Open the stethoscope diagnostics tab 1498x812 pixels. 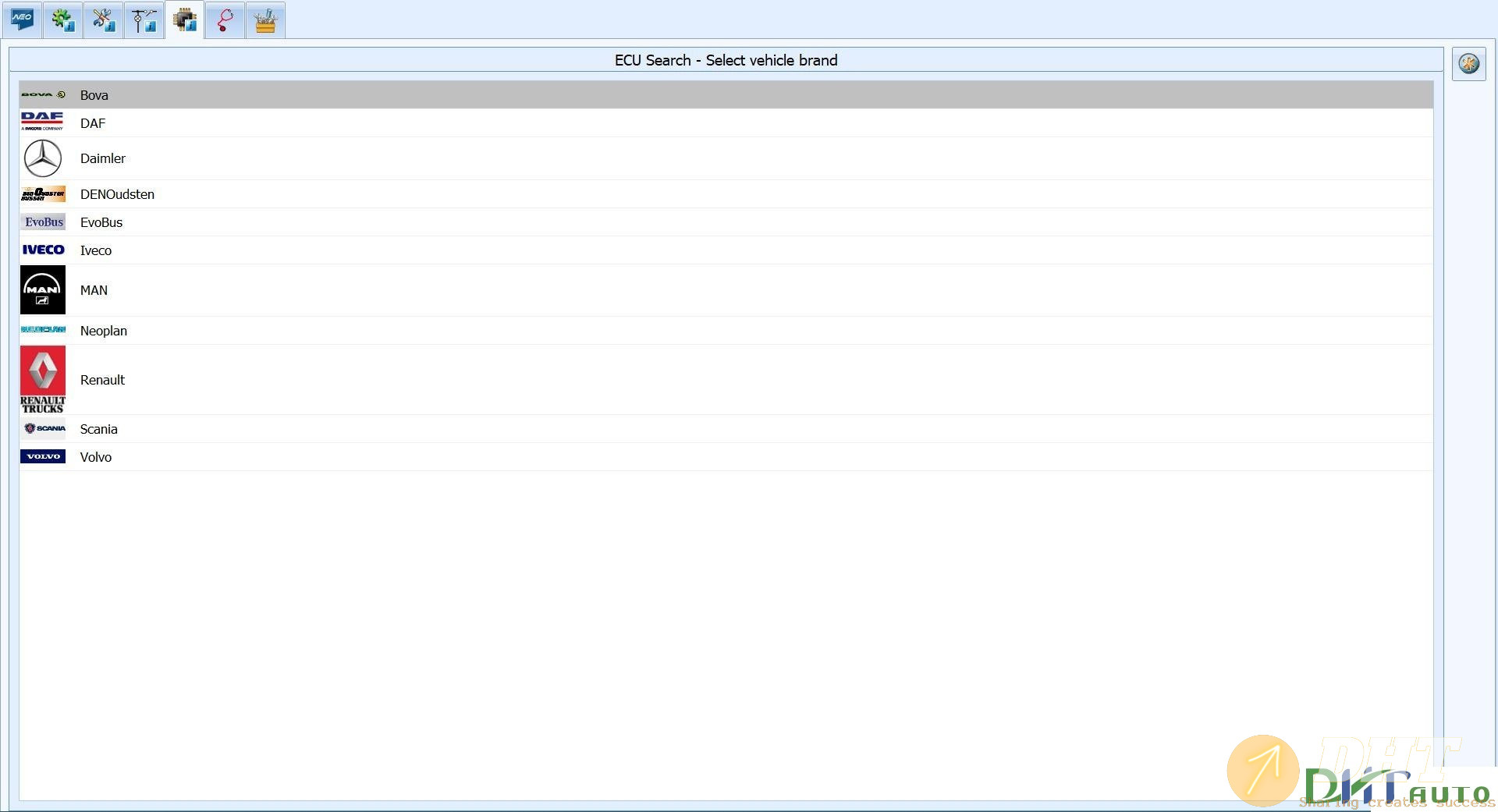click(x=225, y=20)
